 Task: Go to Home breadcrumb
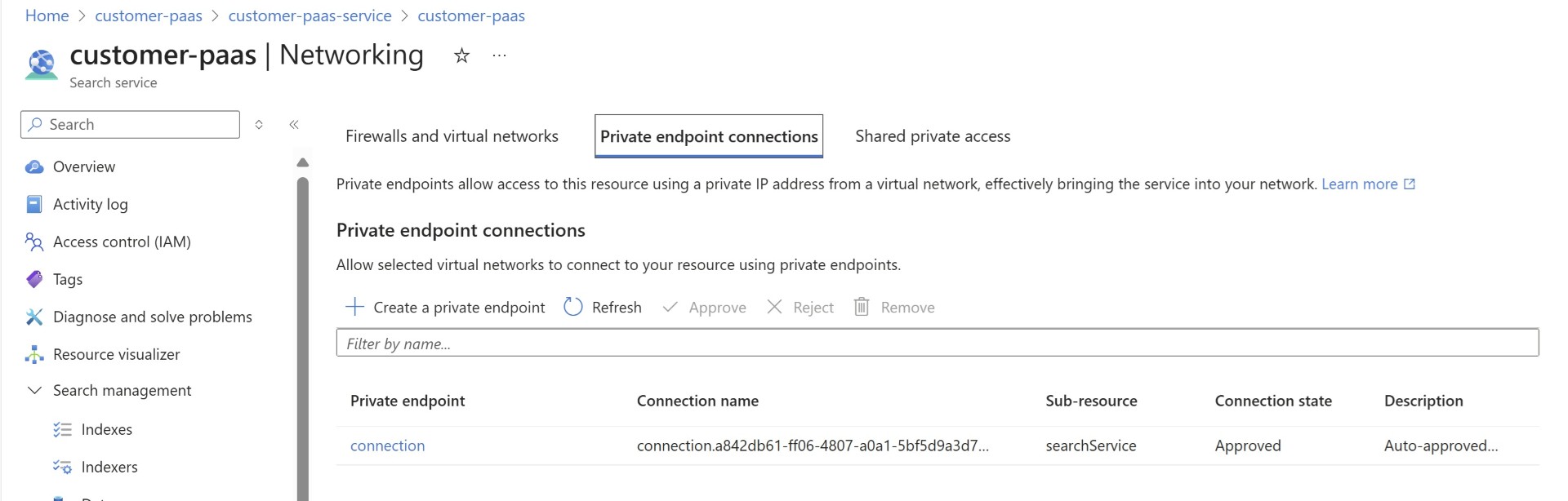coord(47,16)
